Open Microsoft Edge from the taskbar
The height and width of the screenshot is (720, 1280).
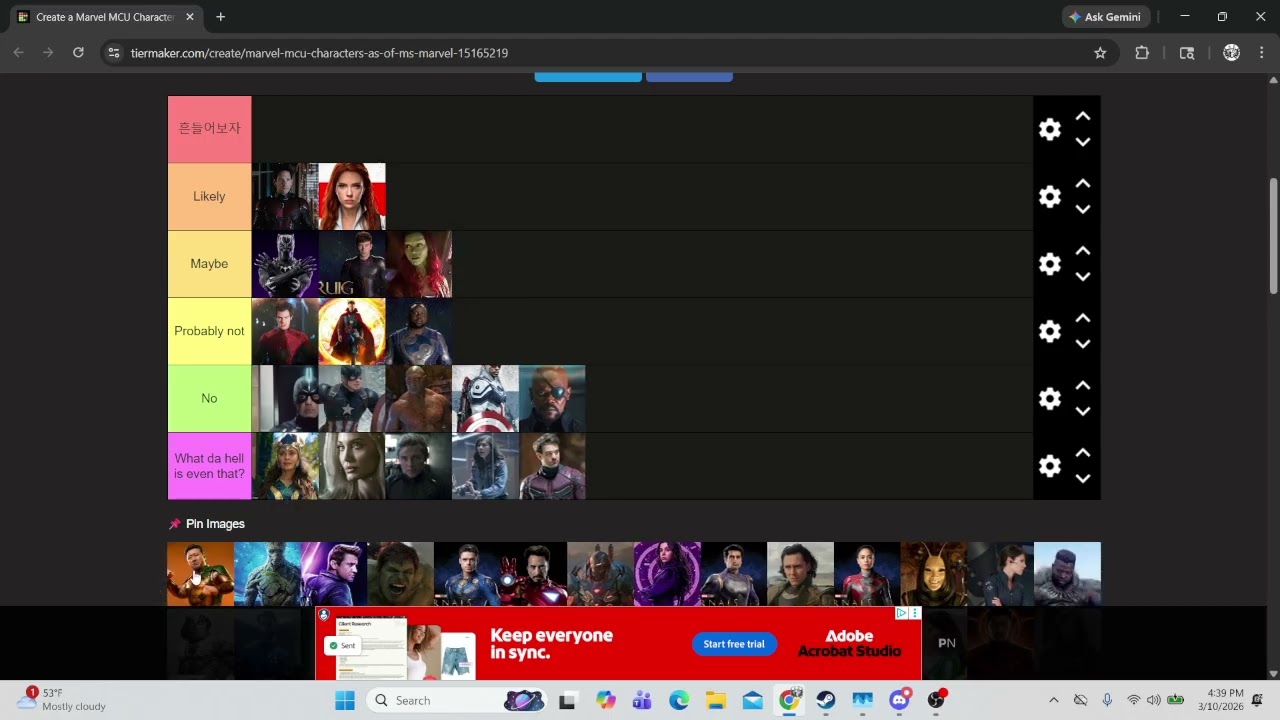(679, 700)
